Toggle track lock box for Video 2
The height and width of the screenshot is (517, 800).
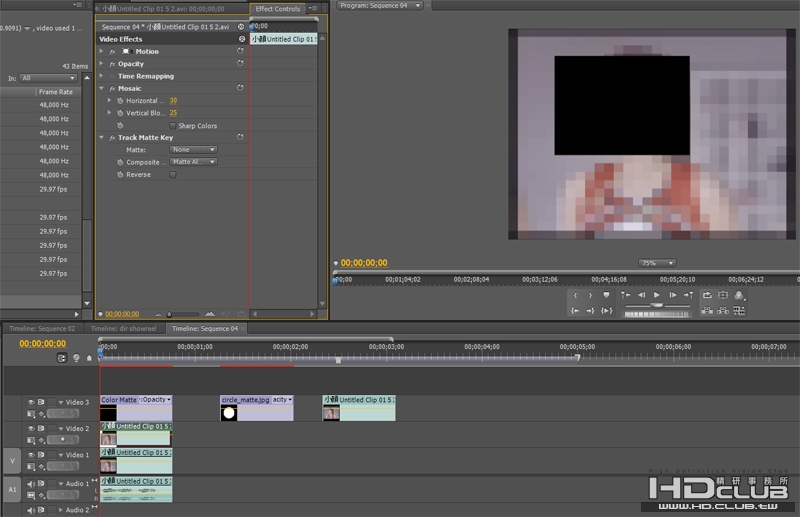pos(52,429)
